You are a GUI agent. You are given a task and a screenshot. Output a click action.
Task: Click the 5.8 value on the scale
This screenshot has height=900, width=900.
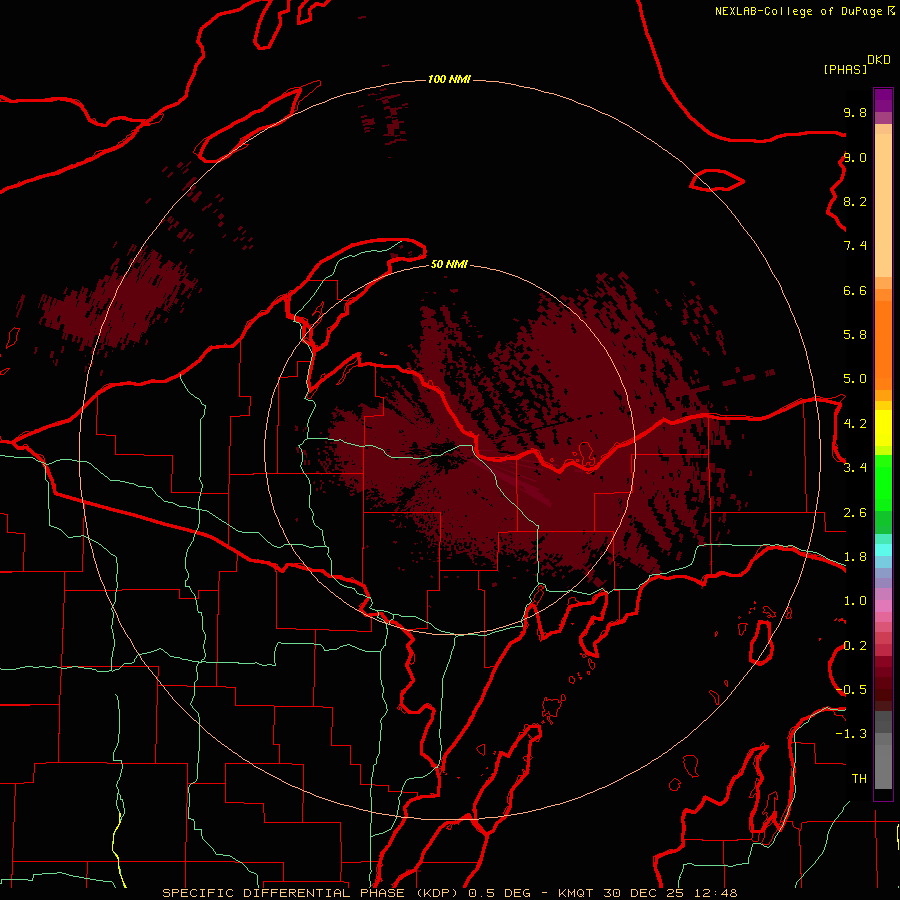coord(855,335)
